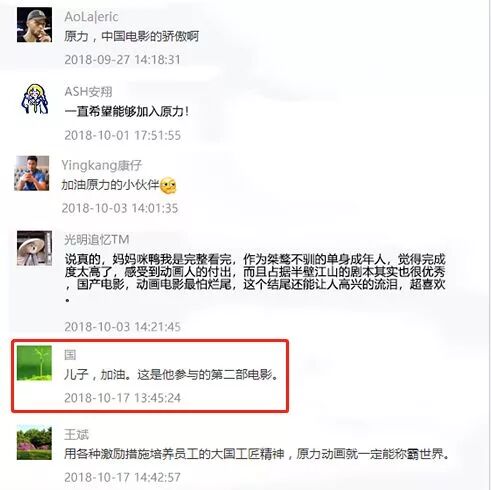
Task: Open user 国's name link
Action: [70, 355]
